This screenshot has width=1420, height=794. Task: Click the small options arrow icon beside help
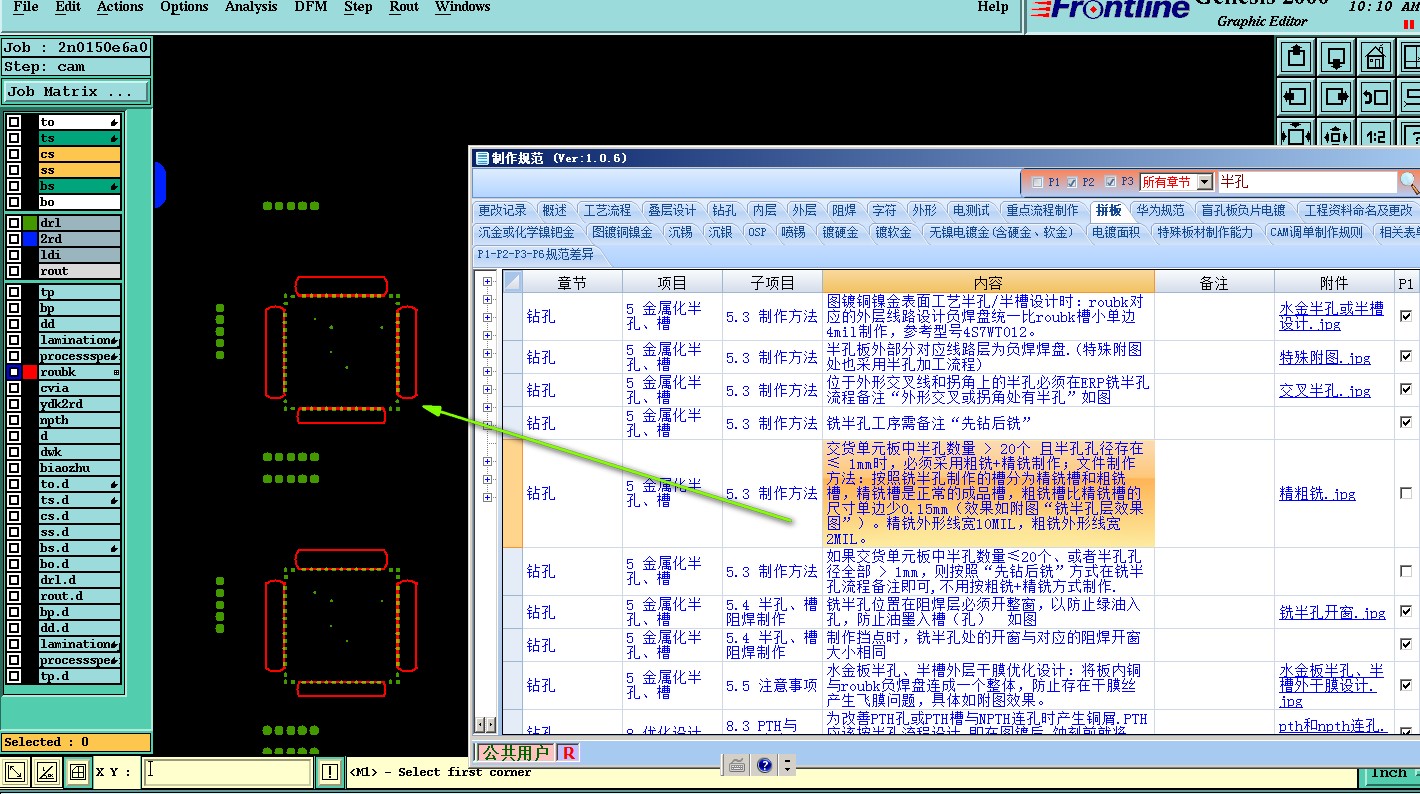[x=788, y=765]
